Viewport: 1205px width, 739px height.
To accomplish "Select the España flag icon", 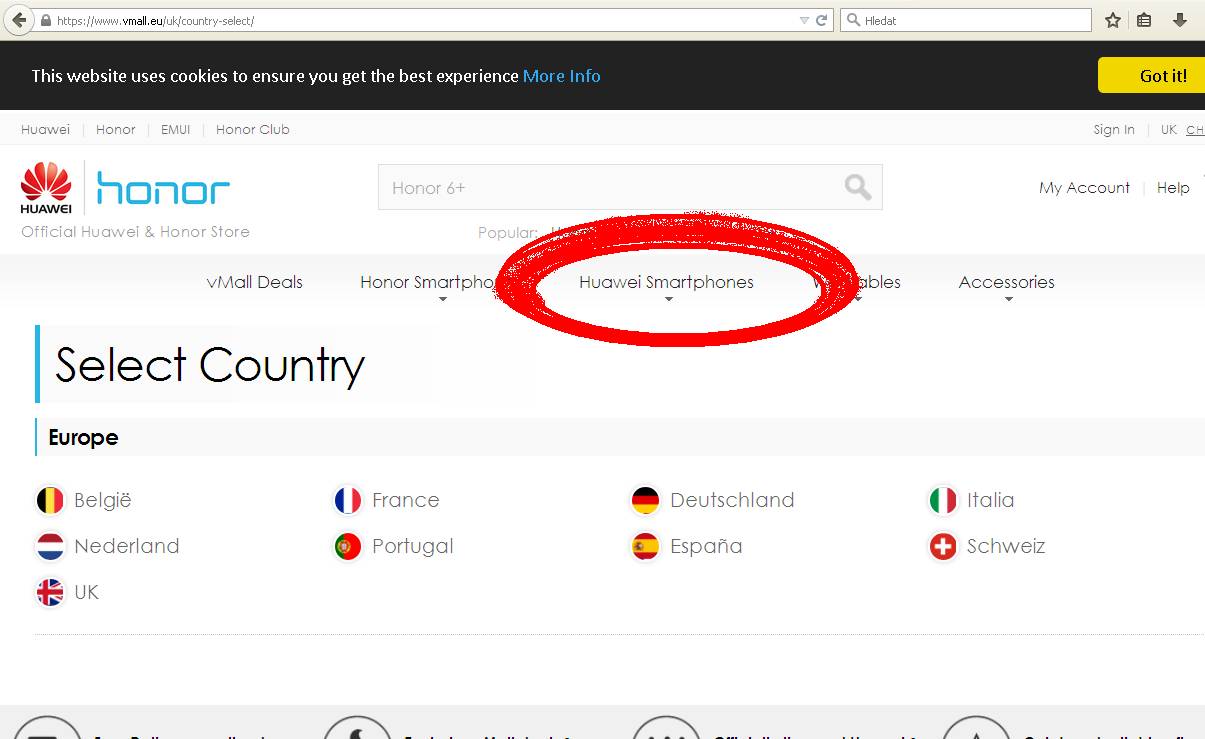I will tap(646, 546).
